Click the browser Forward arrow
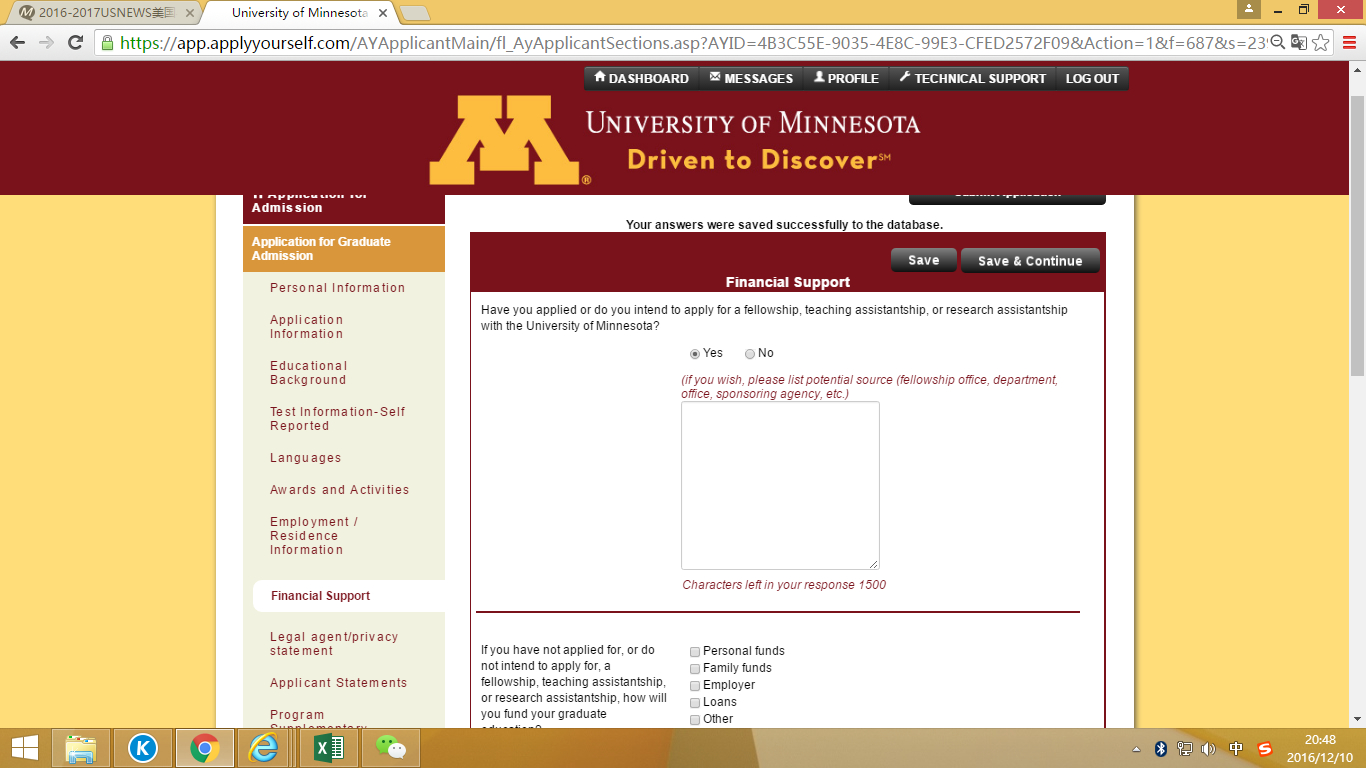 point(46,43)
